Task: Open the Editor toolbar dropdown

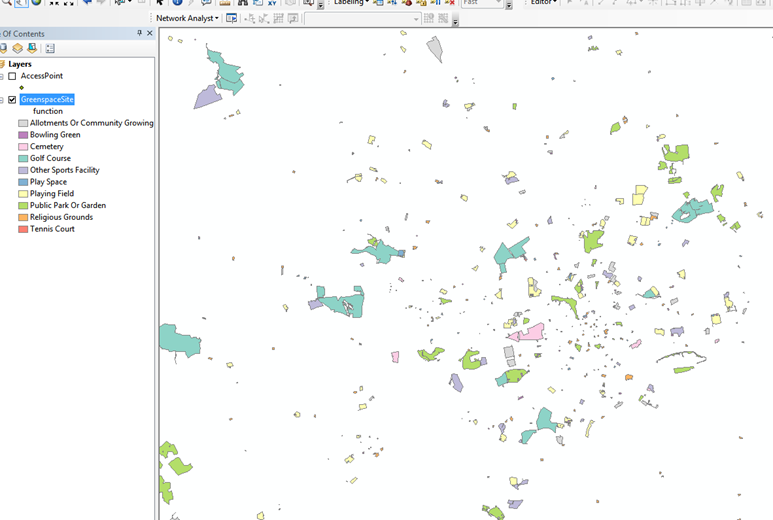Action: tap(543, 2)
